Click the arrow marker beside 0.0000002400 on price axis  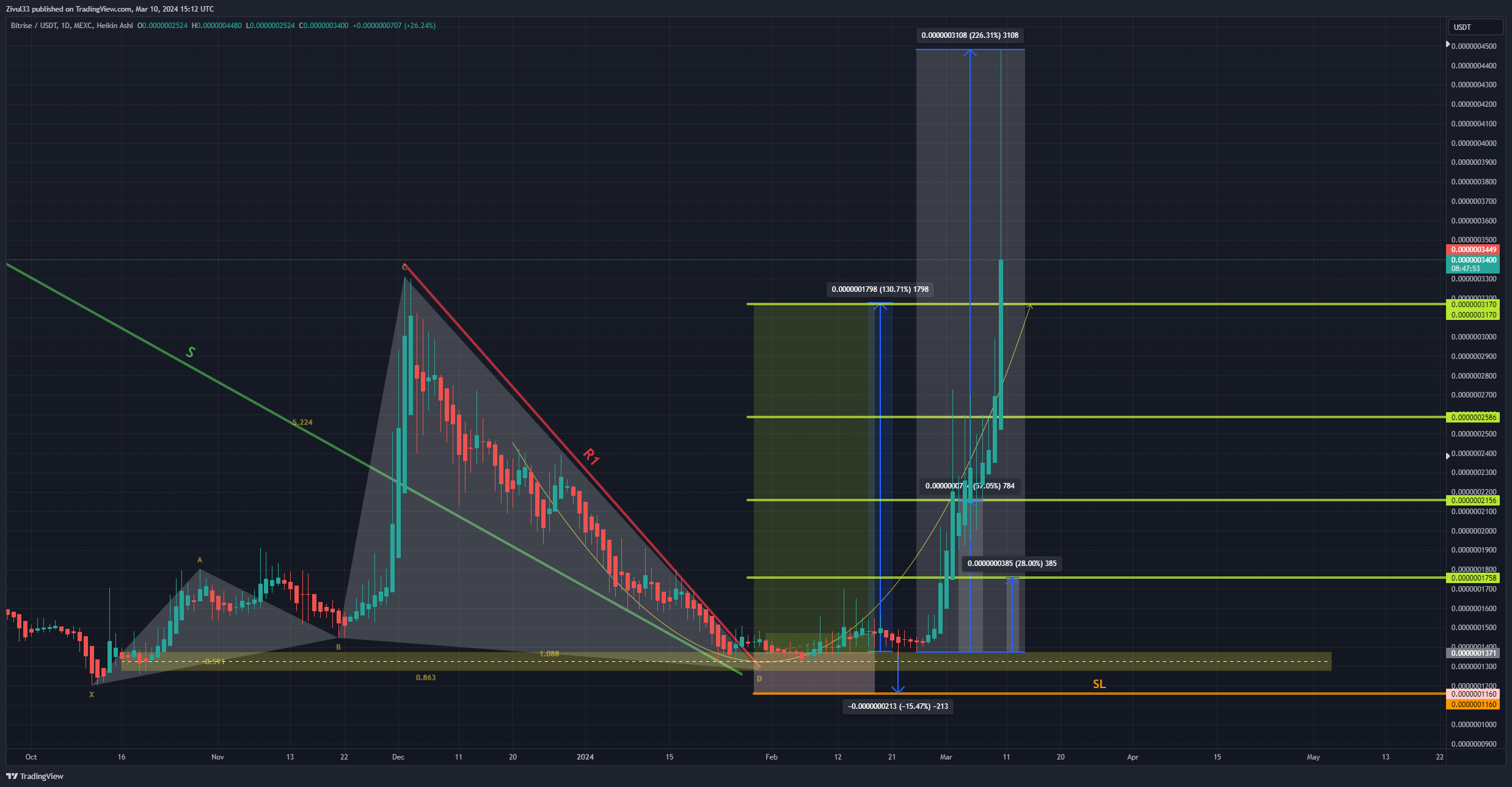[1448, 455]
